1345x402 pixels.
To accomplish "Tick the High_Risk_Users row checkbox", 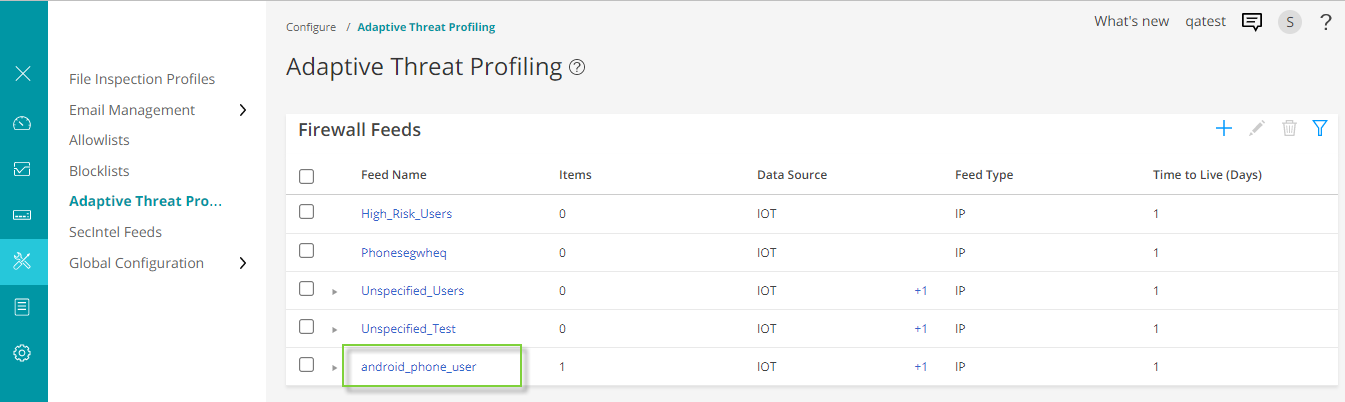I will (307, 212).
